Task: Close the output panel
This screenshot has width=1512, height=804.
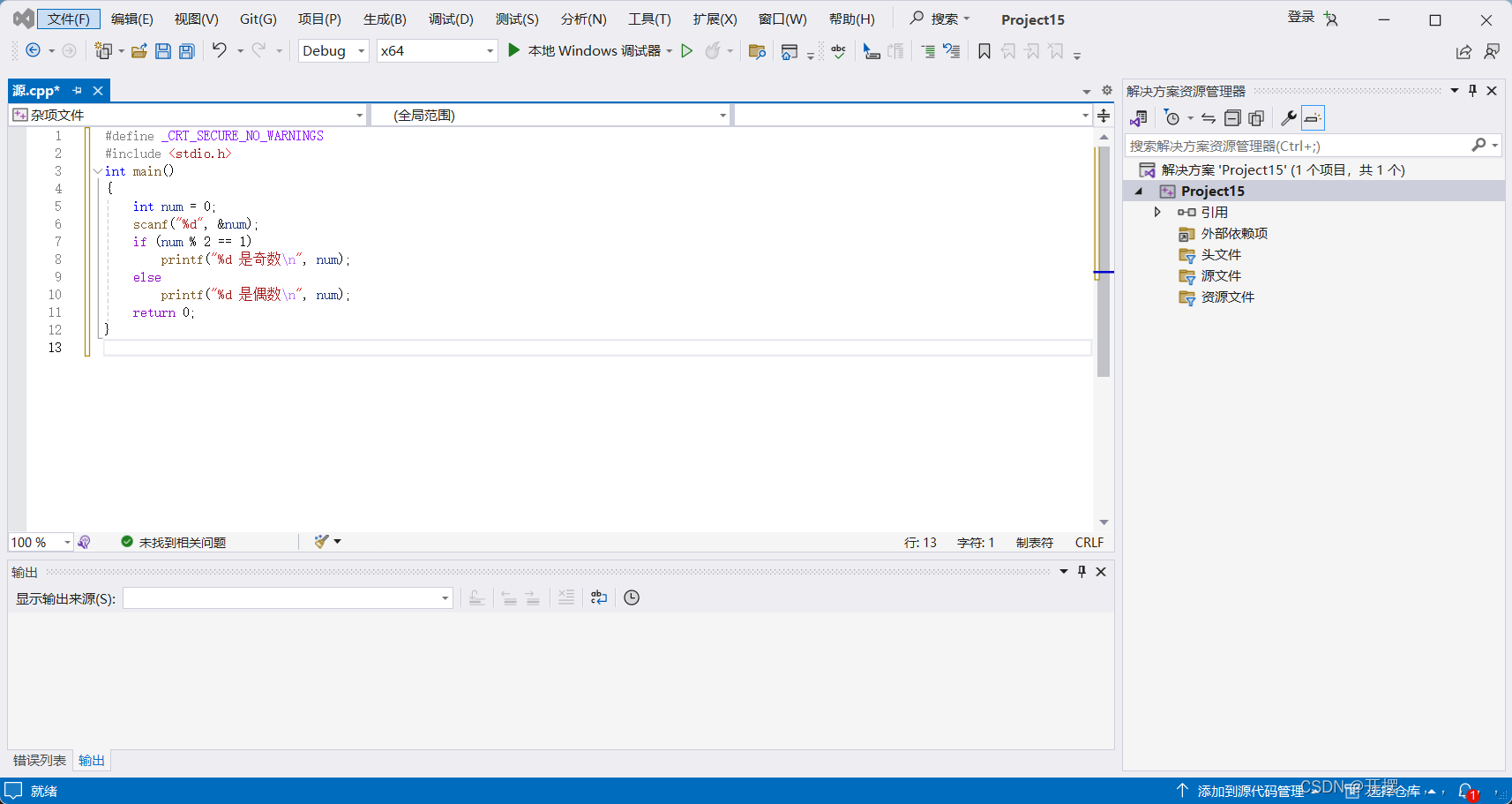Action: (x=1101, y=572)
